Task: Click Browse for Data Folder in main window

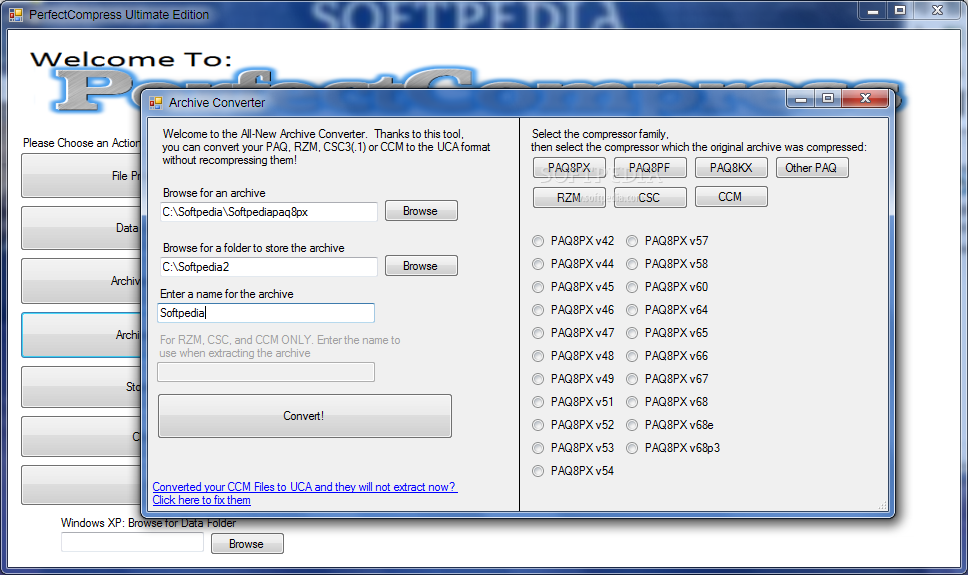Action: coord(247,544)
